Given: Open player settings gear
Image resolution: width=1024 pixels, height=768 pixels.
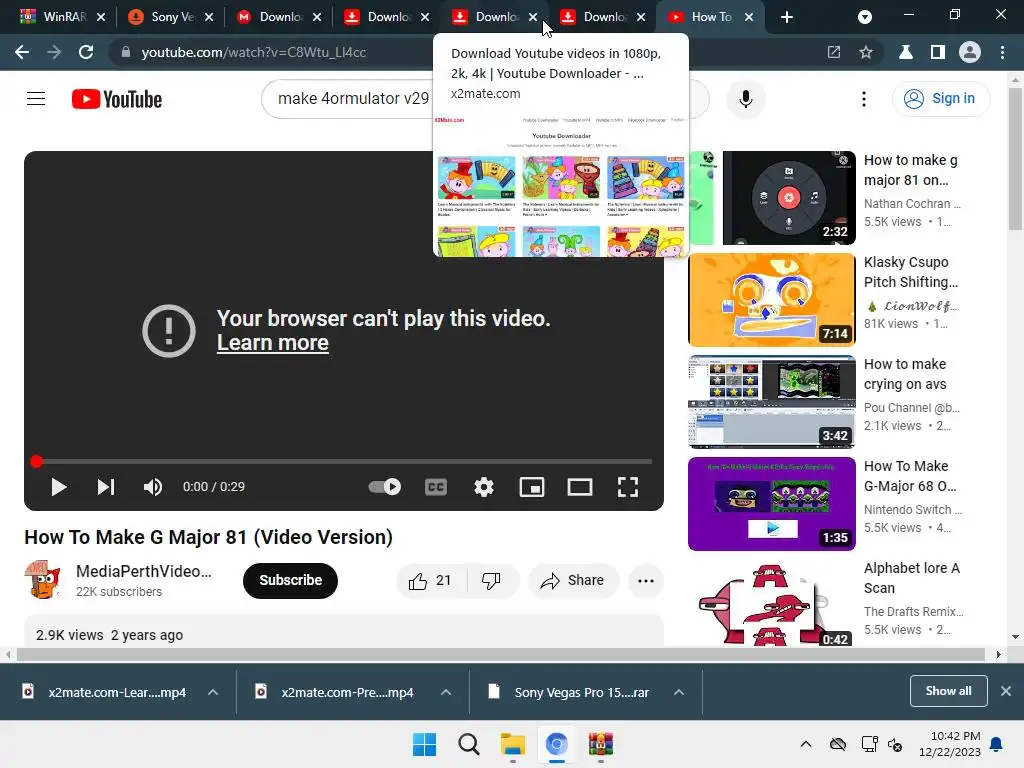Looking at the screenshot, I should point(484,487).
